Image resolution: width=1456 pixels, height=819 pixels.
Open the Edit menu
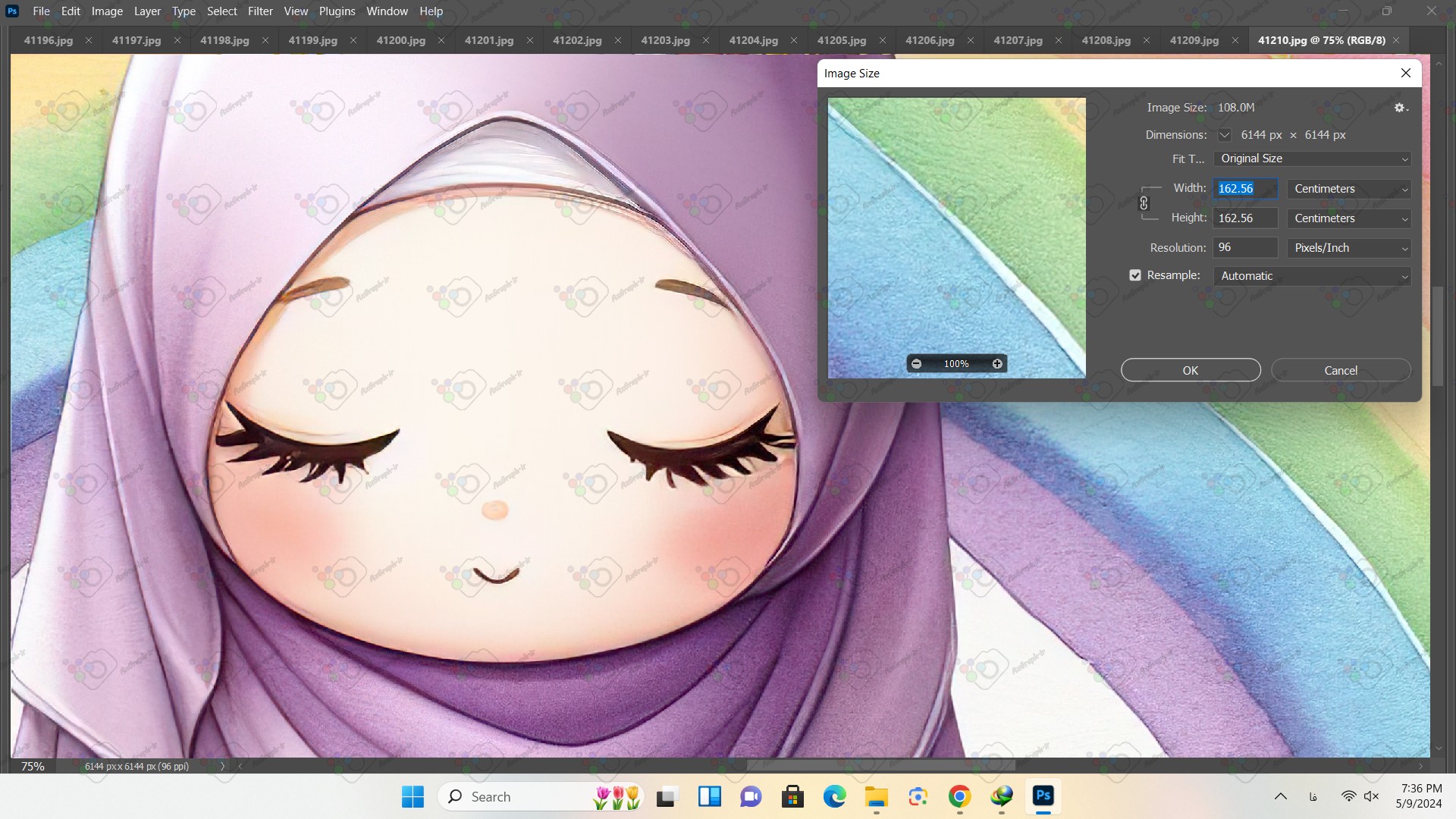(x=71, y=11)
